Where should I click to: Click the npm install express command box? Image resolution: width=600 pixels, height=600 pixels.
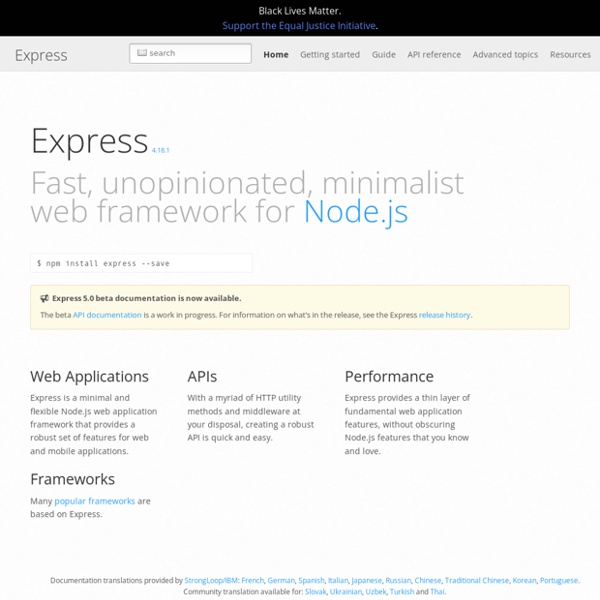pyautogui.click(x=141, y=263)
